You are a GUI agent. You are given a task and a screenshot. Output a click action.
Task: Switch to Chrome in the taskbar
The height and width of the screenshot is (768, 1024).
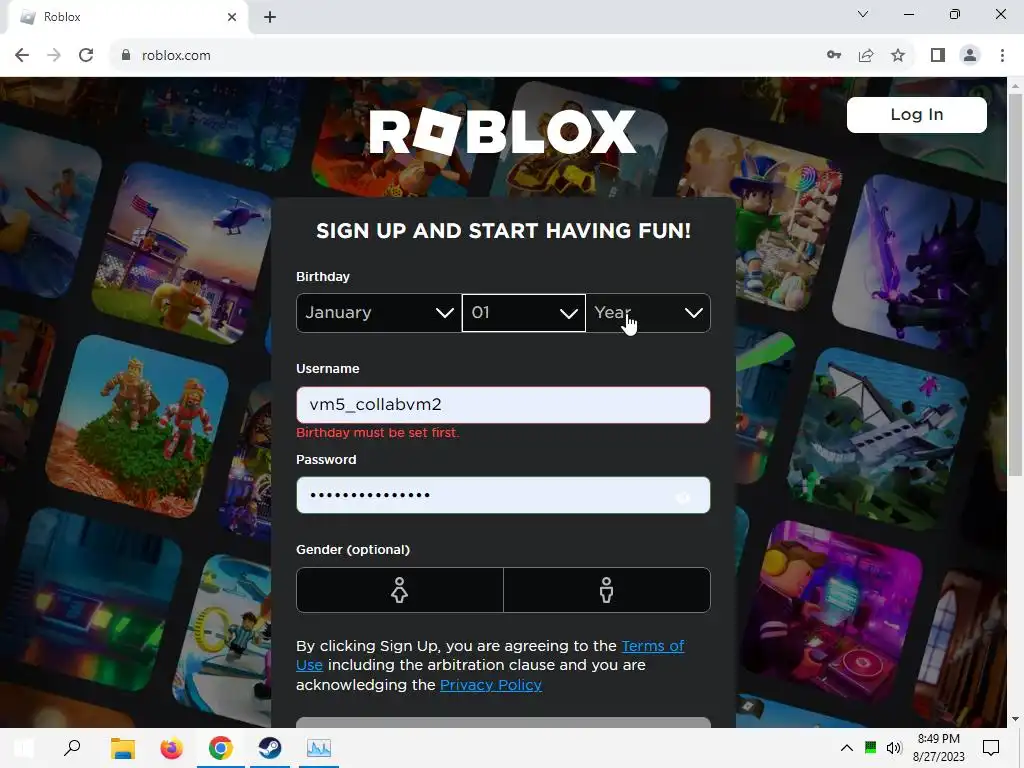coord(221,748)
